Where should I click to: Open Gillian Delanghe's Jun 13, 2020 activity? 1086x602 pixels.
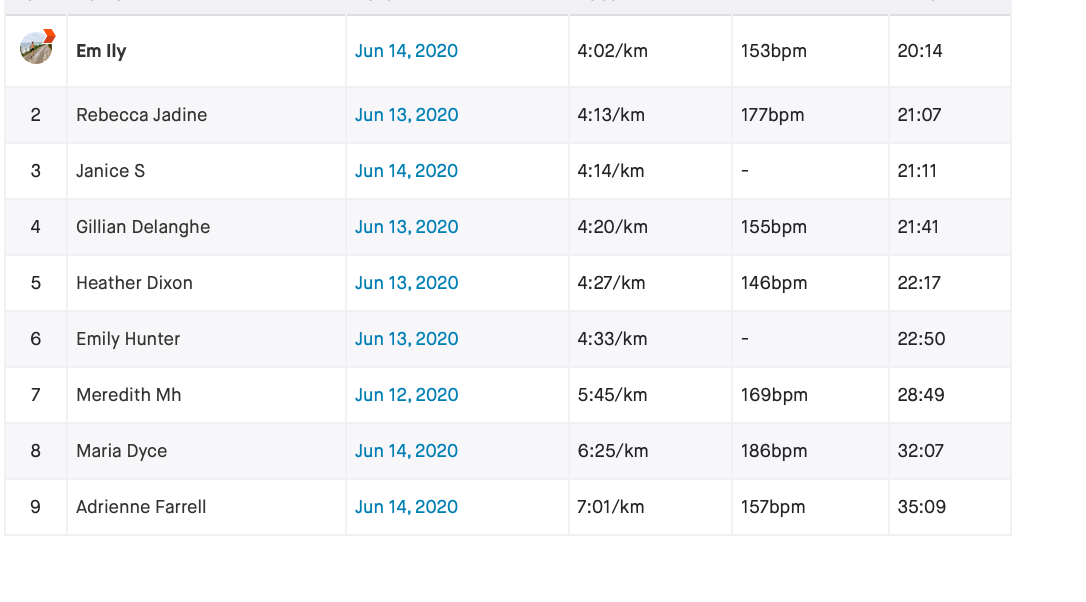[406, 227]
